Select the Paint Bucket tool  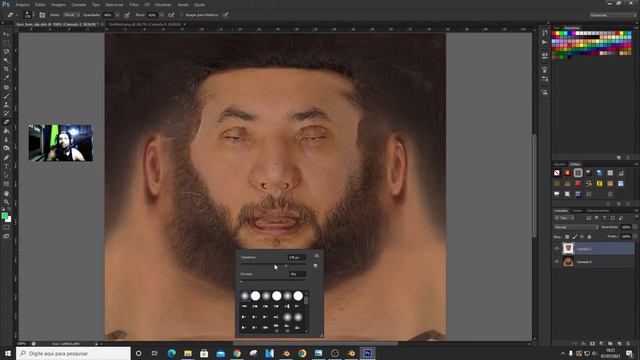(6, 131)
